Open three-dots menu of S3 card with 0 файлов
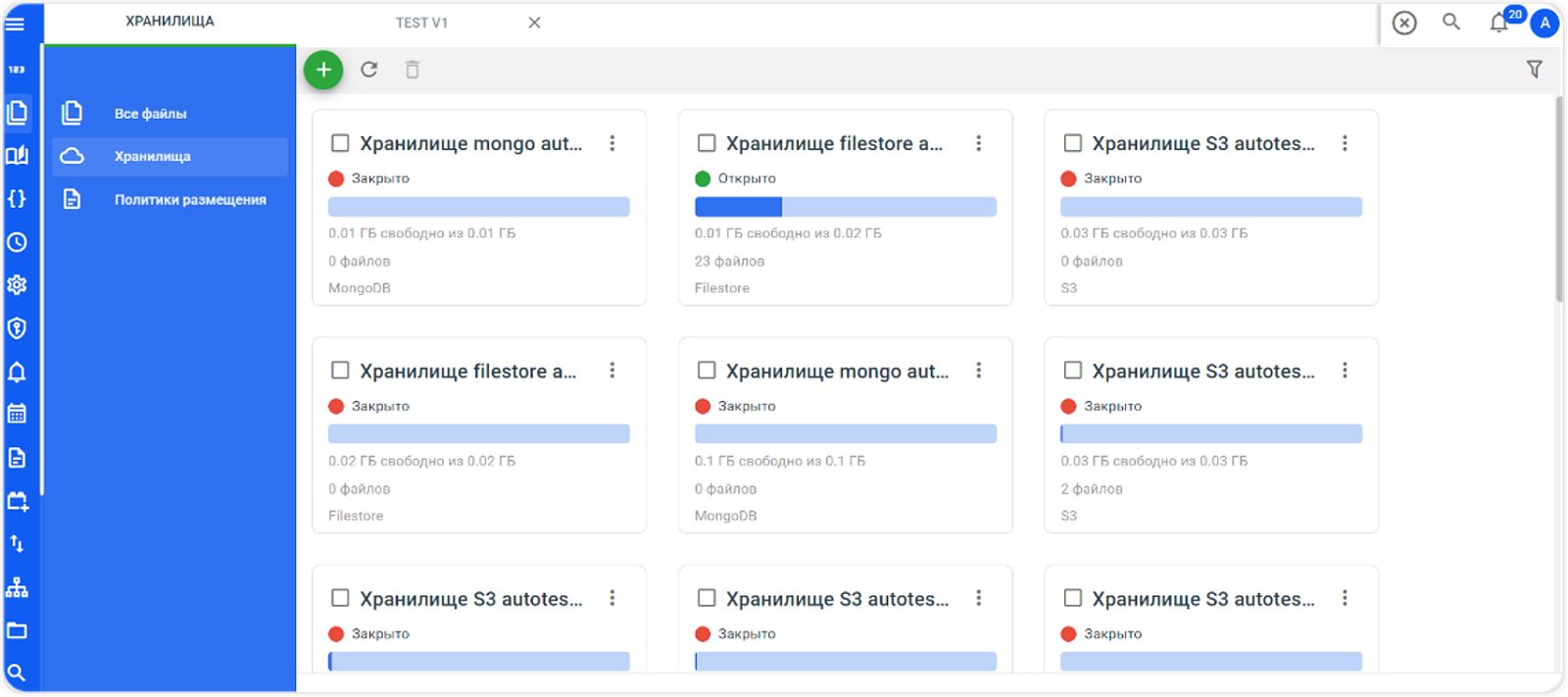The width and height of the screenshot is (1568, 697). coord(1345,143)
